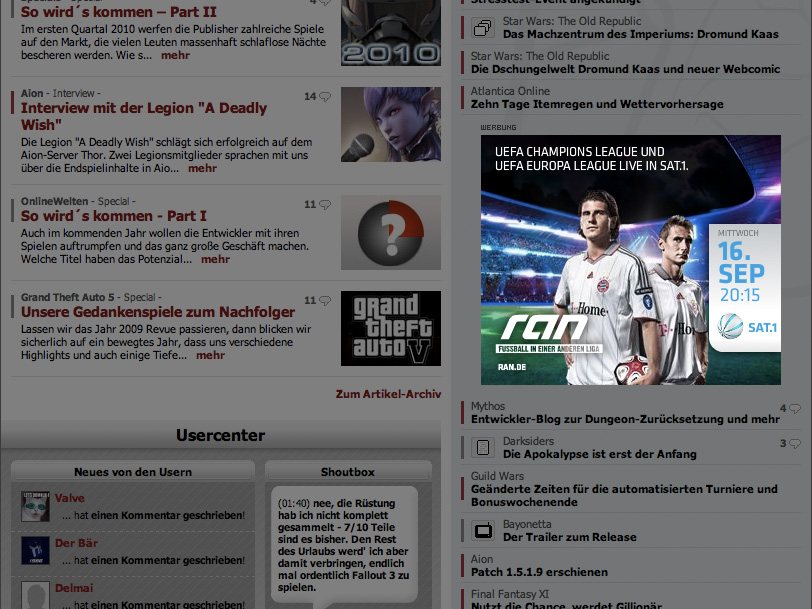
Task: Open Entwickler-Blog zur Dungeon-Zurücksetzung und mehr
Action: point(625,419)
